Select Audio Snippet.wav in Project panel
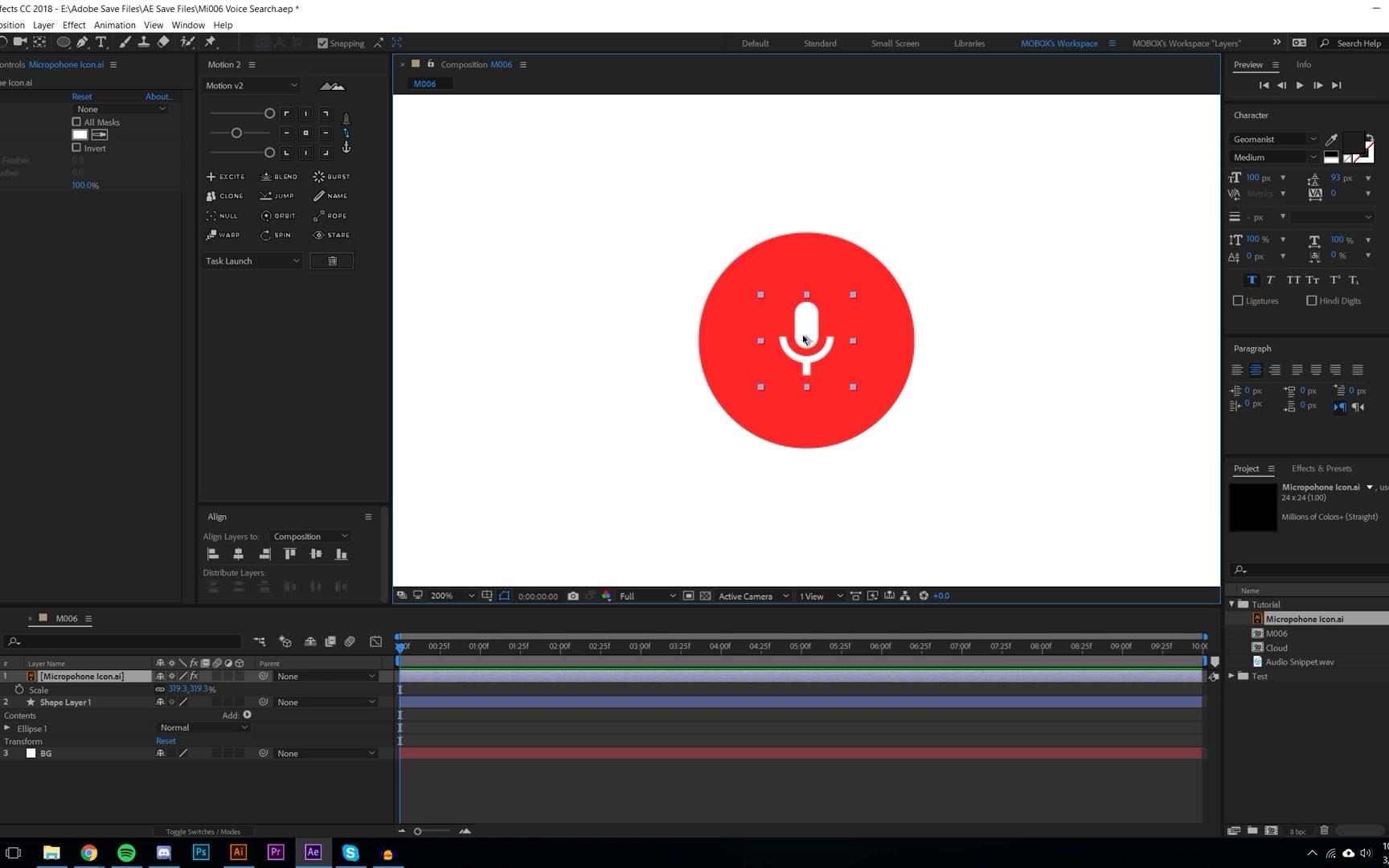1389x868 pixels. [x=1299, y=662]
